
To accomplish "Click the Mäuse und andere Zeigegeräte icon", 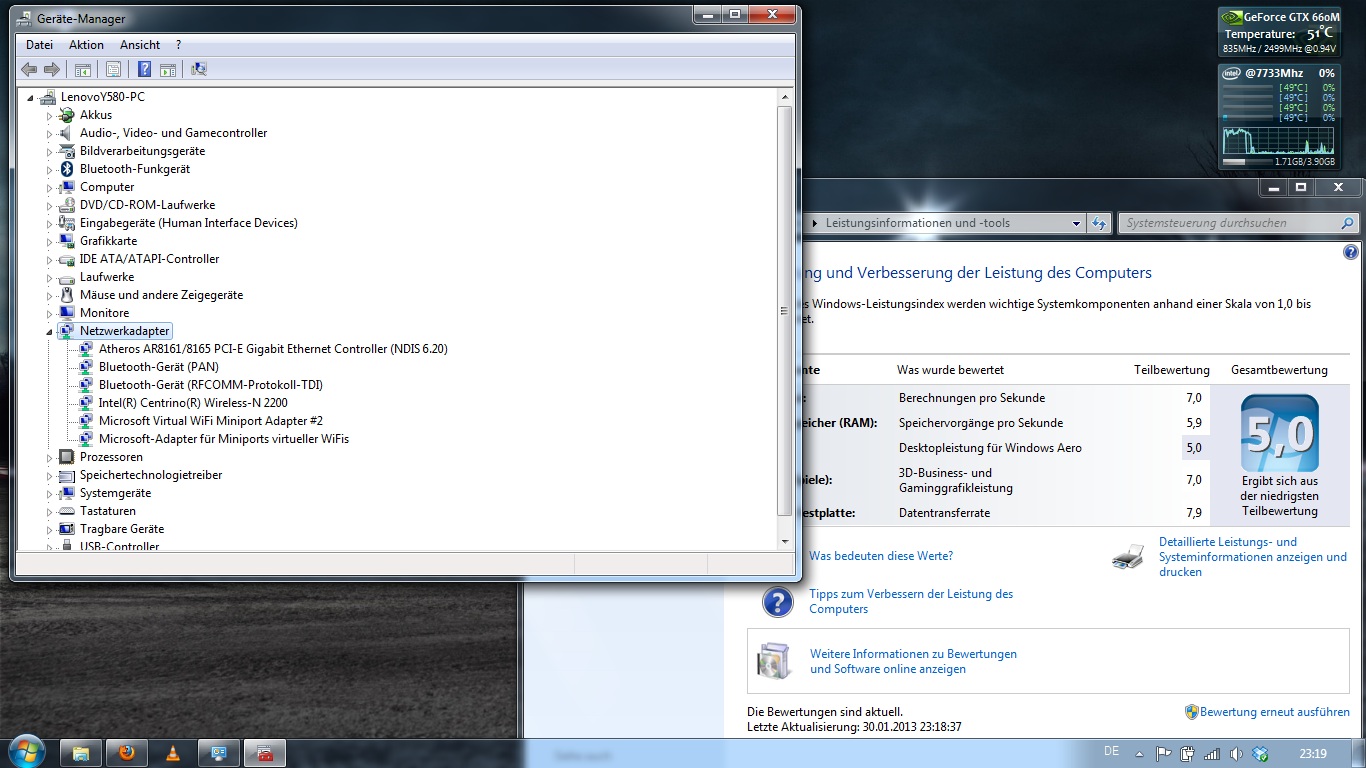I will click(67, 295).
